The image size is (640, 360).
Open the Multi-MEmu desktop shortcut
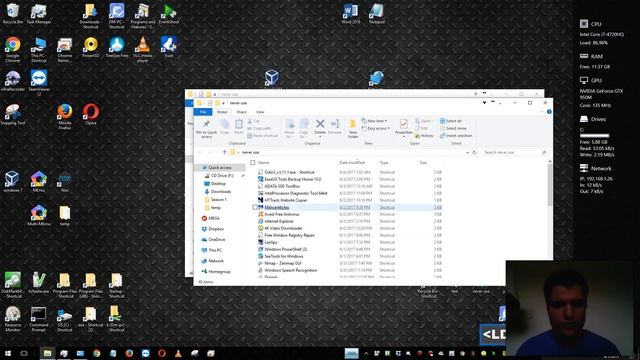pyautogui.click(x=39, y=216)
